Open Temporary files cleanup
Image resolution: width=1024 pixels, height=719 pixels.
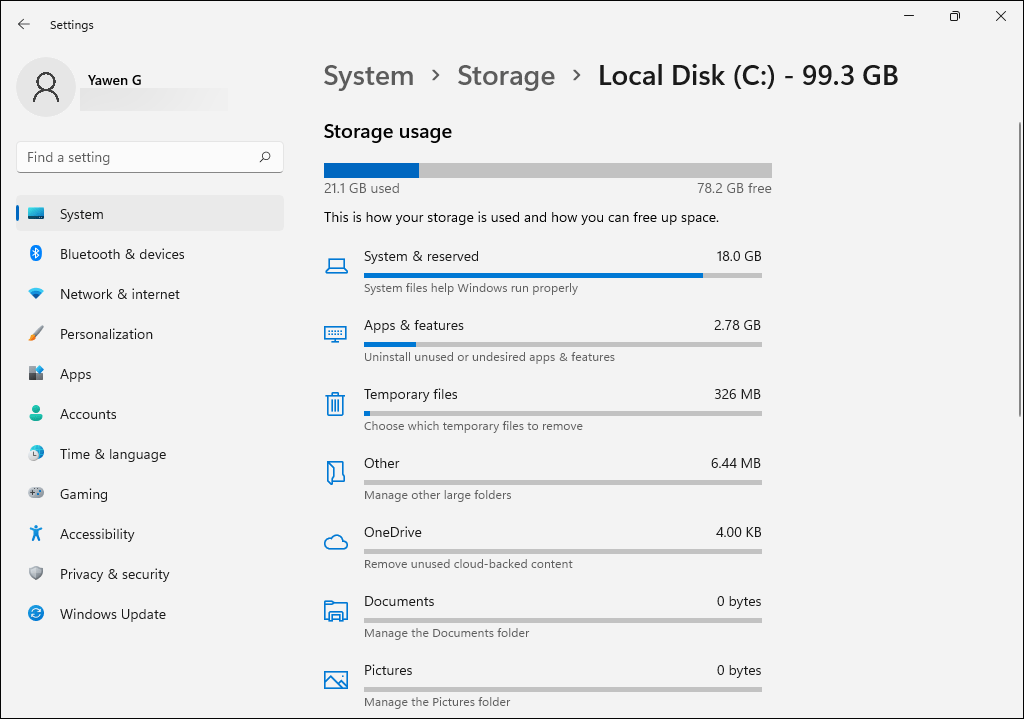(x=543, y=409)
